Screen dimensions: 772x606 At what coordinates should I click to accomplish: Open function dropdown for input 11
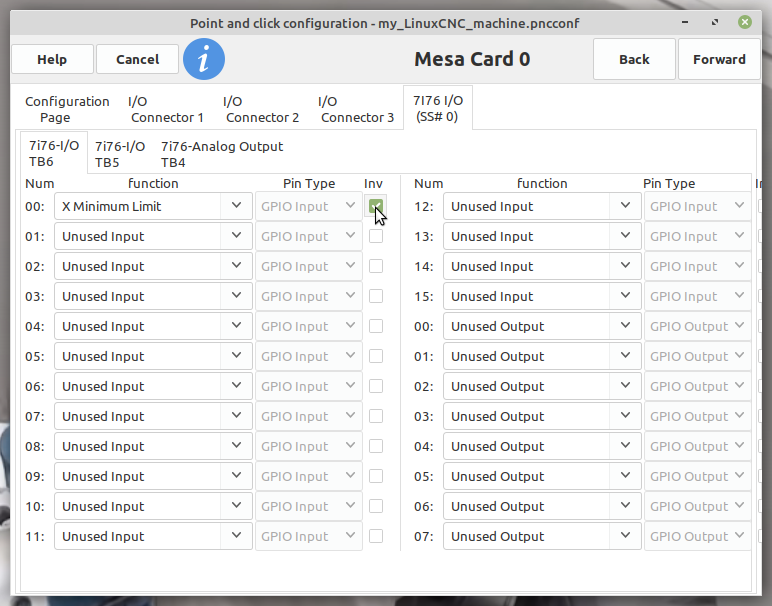[x=153, y=537]
